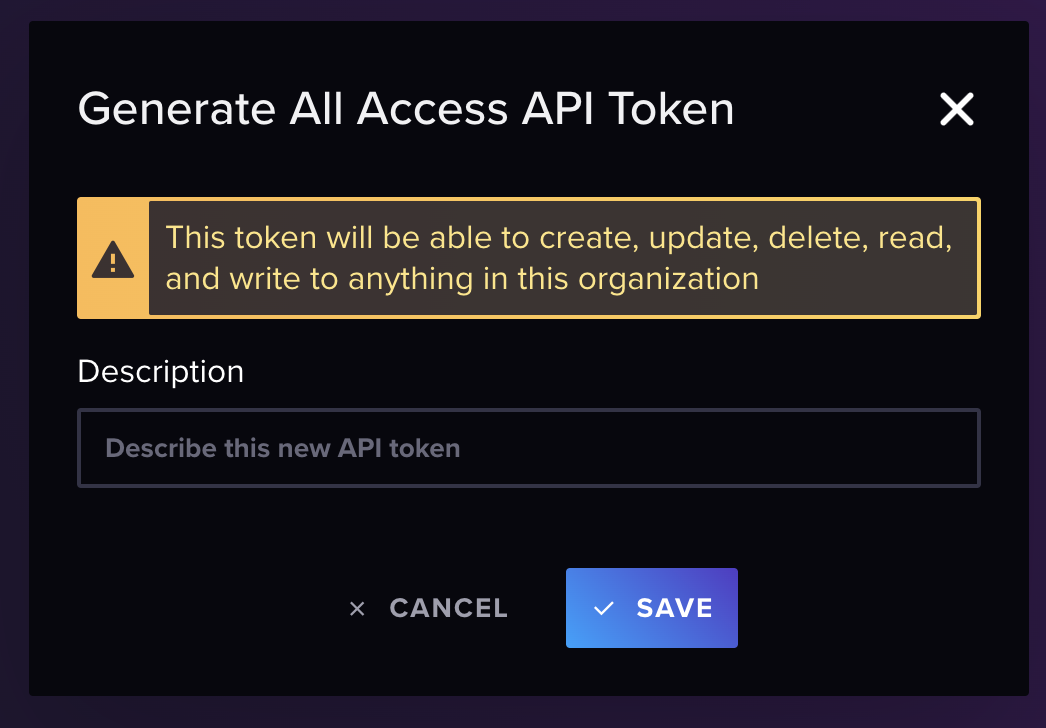
Task: Click the Generate All Access API Token heading
Action: (406, 109)
